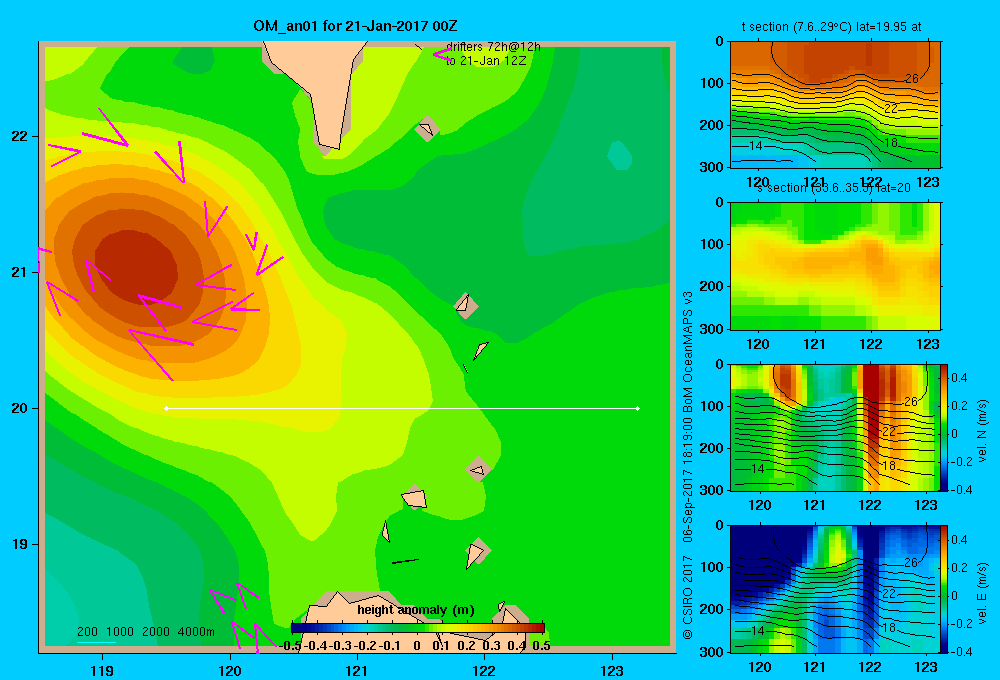Click the '© CSIRO 2017' copyright text

pos(688,598)
